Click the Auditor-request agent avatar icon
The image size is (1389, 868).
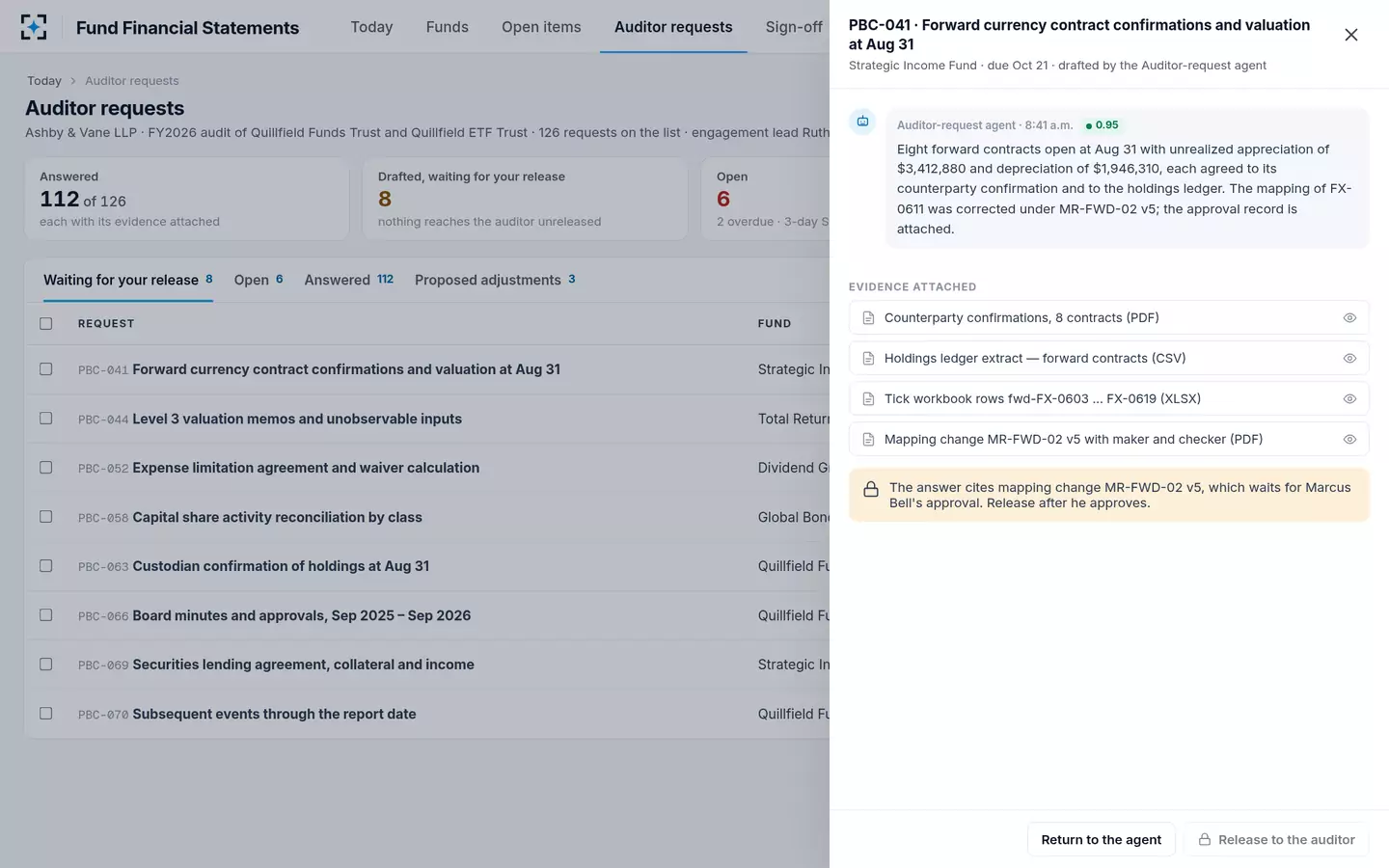pyautogui.click(x=862, y=122)
